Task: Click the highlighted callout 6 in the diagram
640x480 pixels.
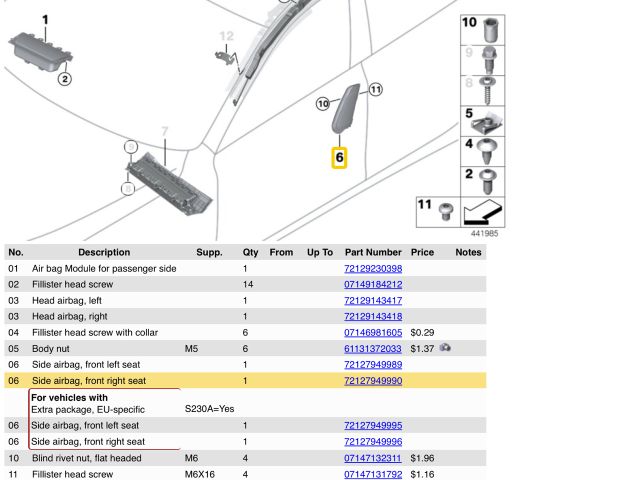Action: pos(339,157)
